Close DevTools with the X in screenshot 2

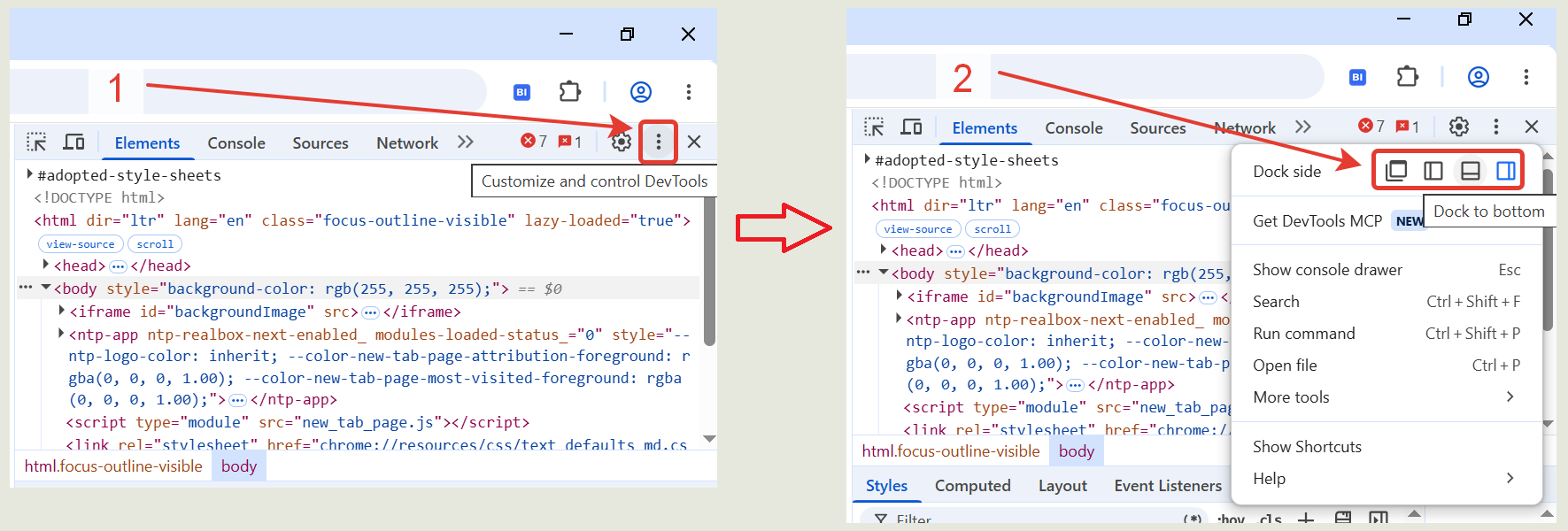click(1532, 127)
